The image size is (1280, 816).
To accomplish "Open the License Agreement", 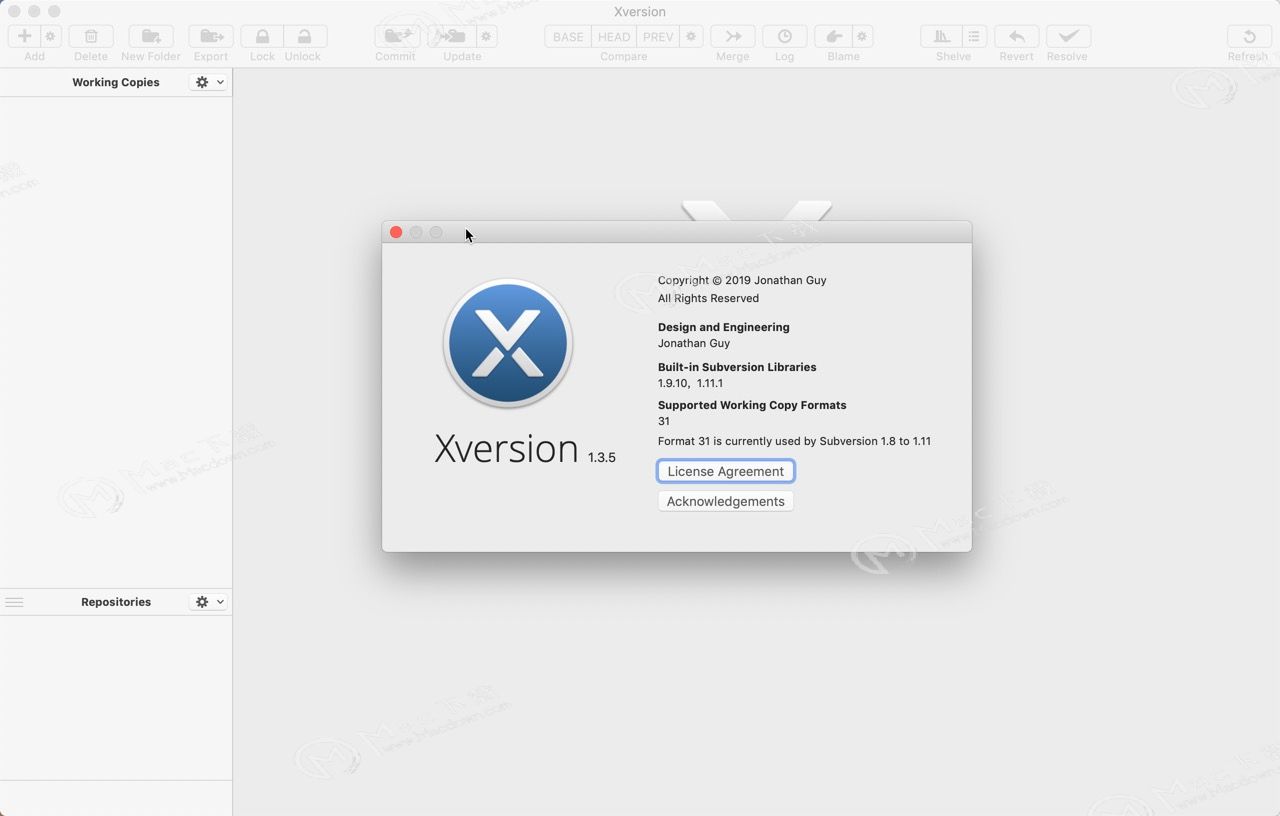I will click(726, 471).
